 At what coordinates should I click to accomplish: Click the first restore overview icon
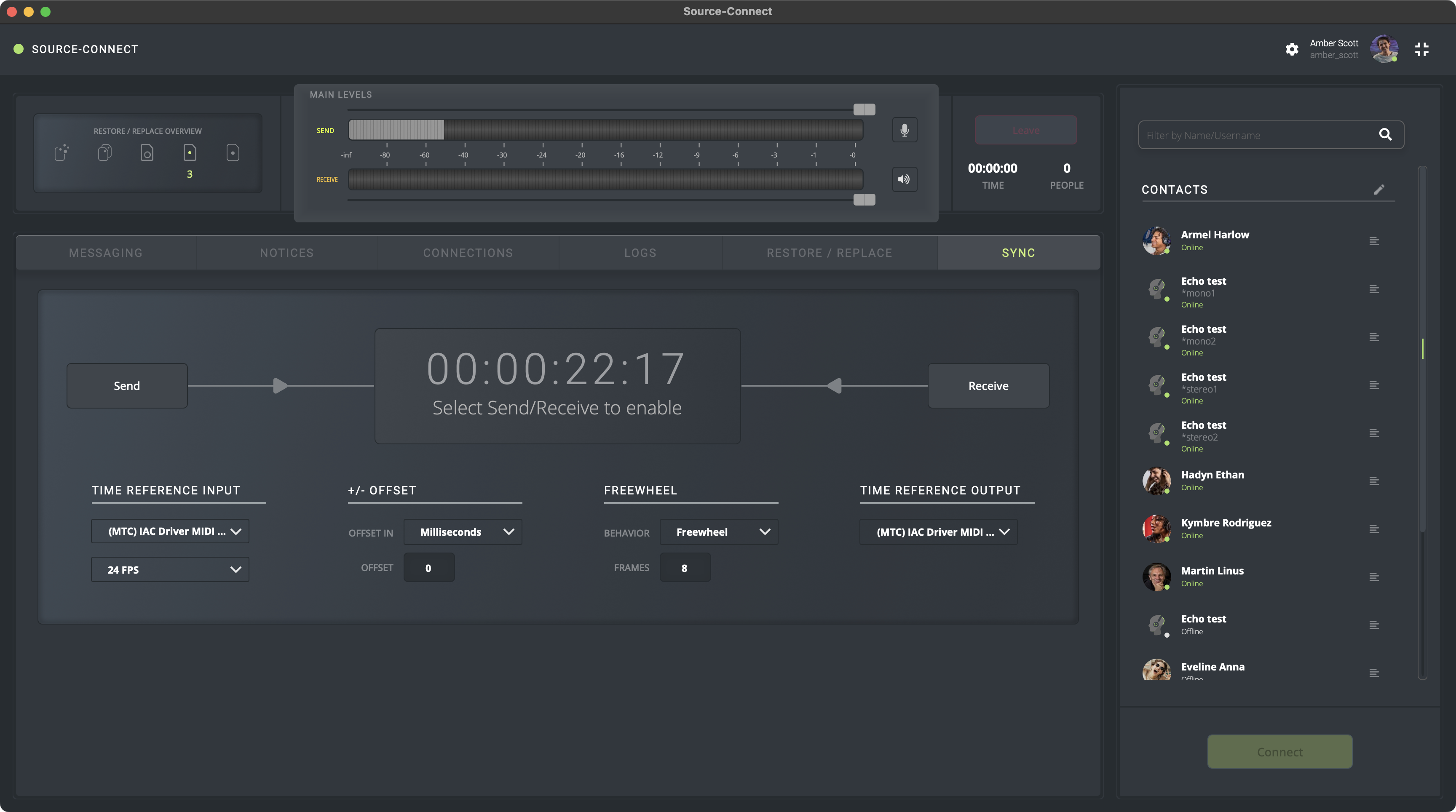(62, 152)
